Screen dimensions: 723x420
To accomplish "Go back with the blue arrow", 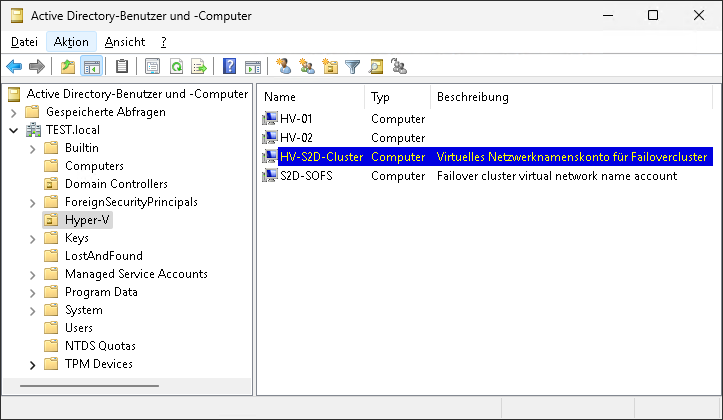I will tap(14, 67).
